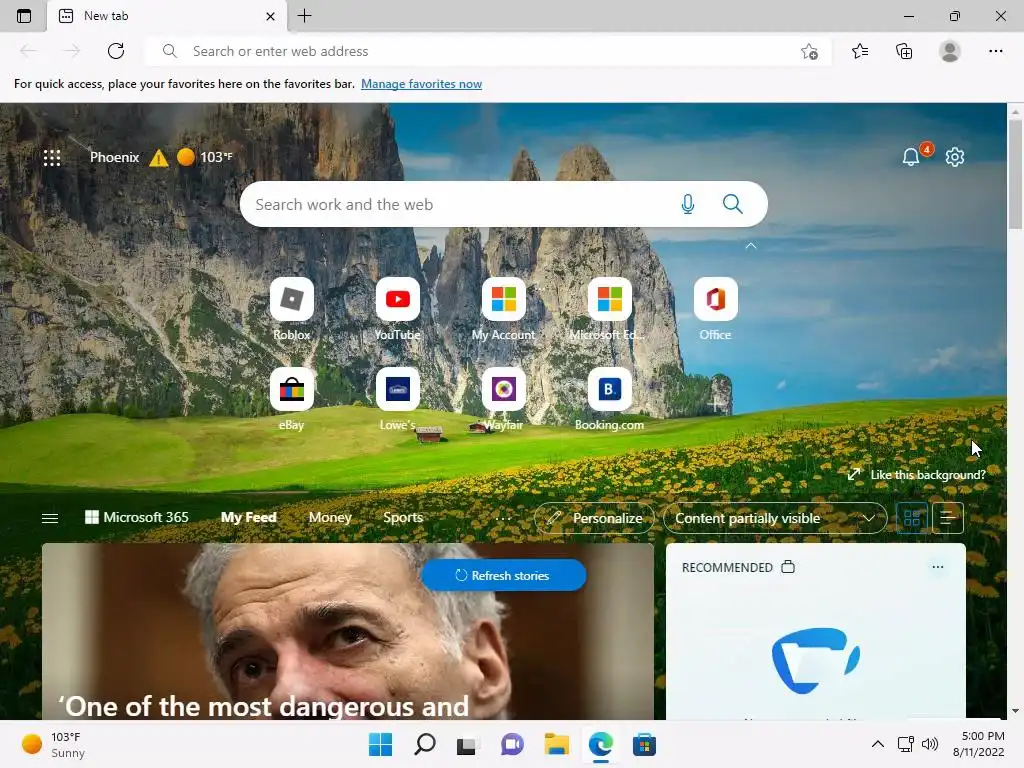
Task: Open the Recommended card options menu
Action: click(x=938, y=567)
